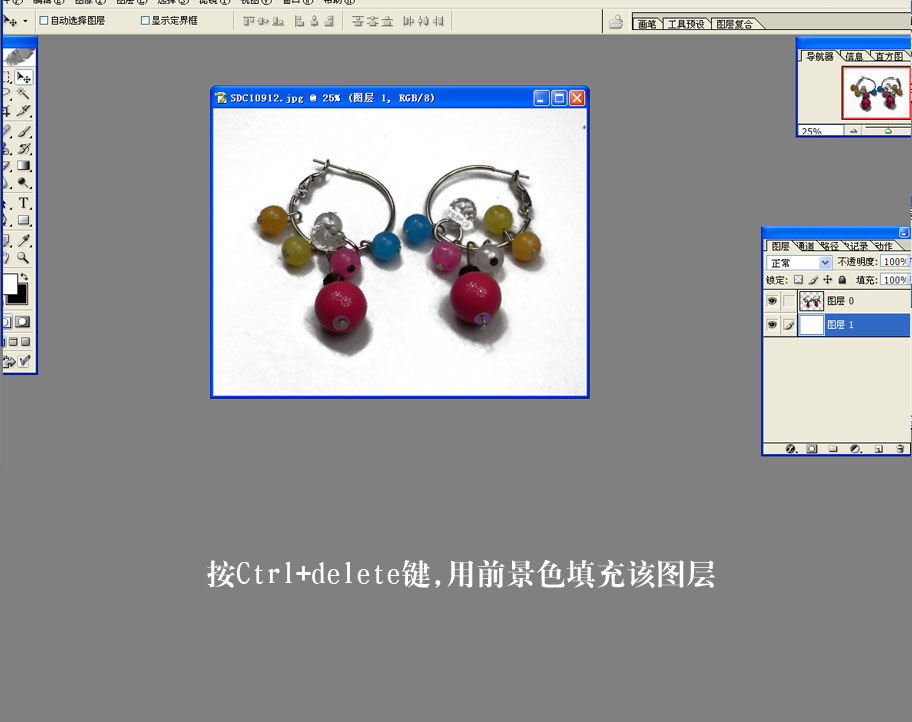Add a layer mask
The height and width of the screenshot is (722, 912).
[812, 449]
